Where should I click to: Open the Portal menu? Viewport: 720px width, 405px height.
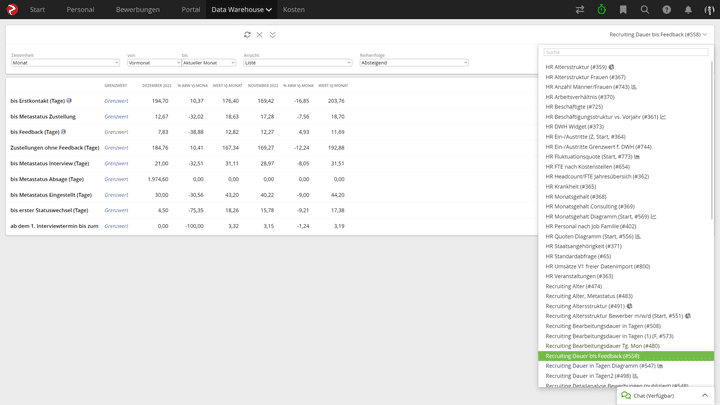pos(191,9)
